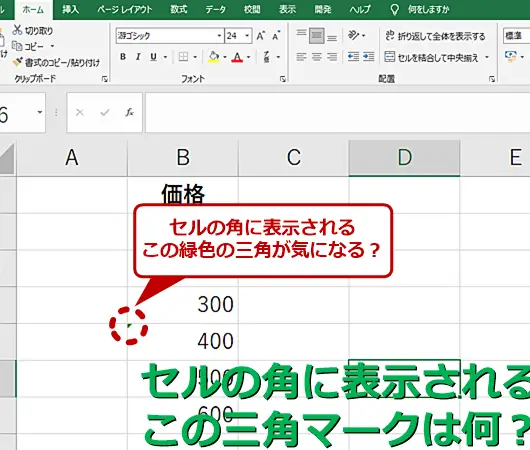Open the borders dropdown arrow
The image size is (530, 450).
(x=195, y=57)
